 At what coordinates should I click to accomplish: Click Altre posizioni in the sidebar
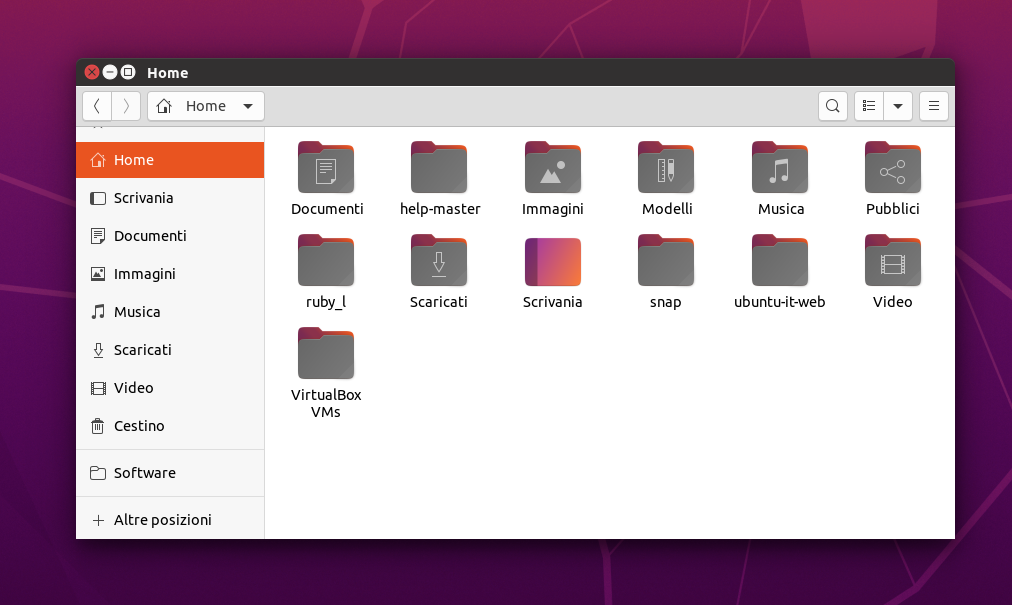(x=170, y=520)
